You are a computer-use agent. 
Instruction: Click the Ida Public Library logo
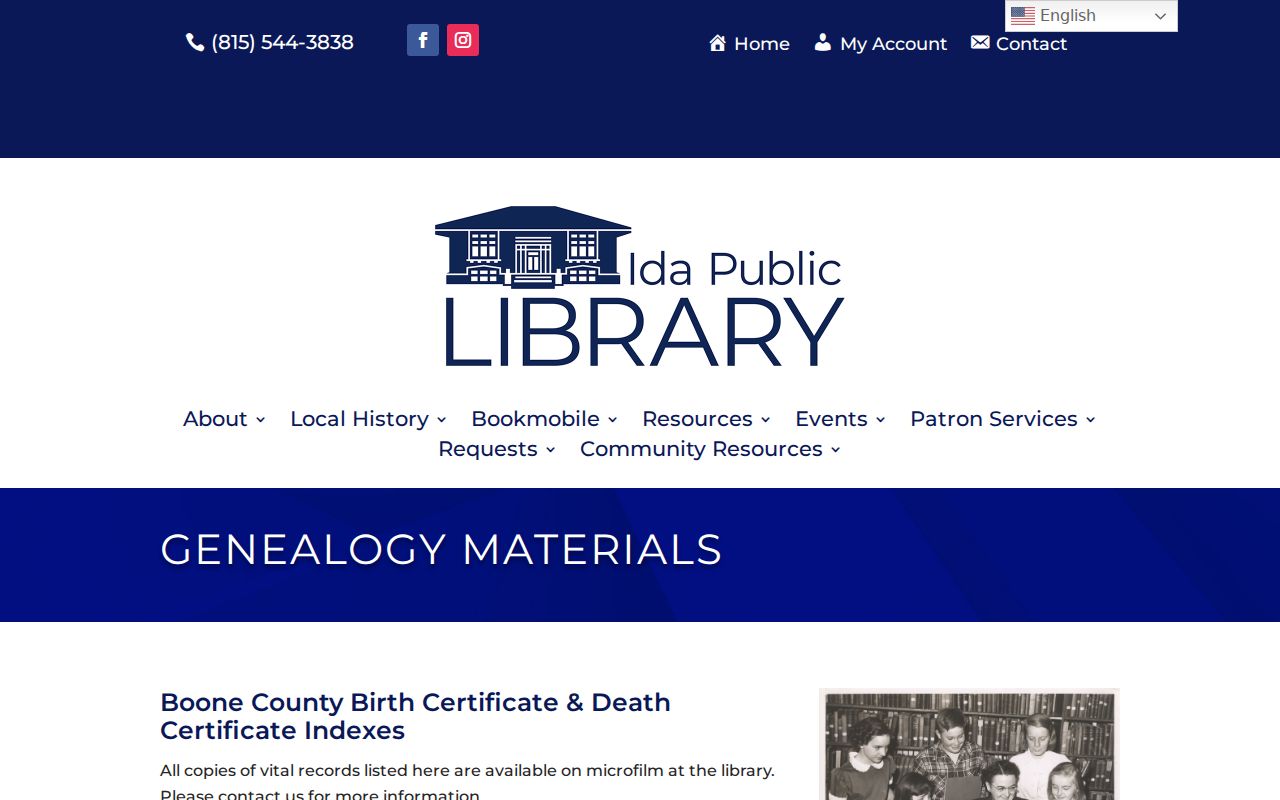tap(640, 287)
